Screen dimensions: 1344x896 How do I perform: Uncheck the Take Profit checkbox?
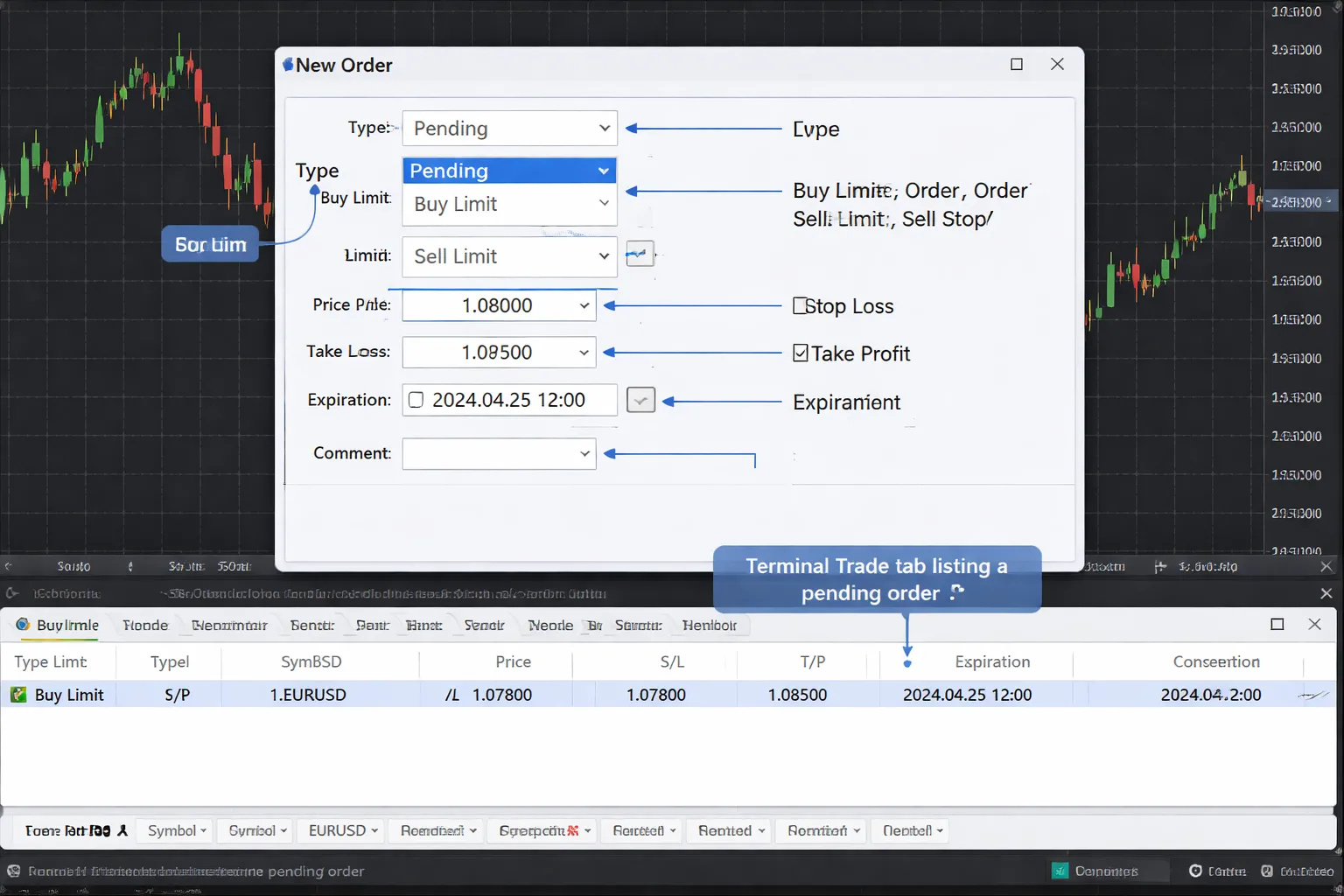click(x=800, y=353)
